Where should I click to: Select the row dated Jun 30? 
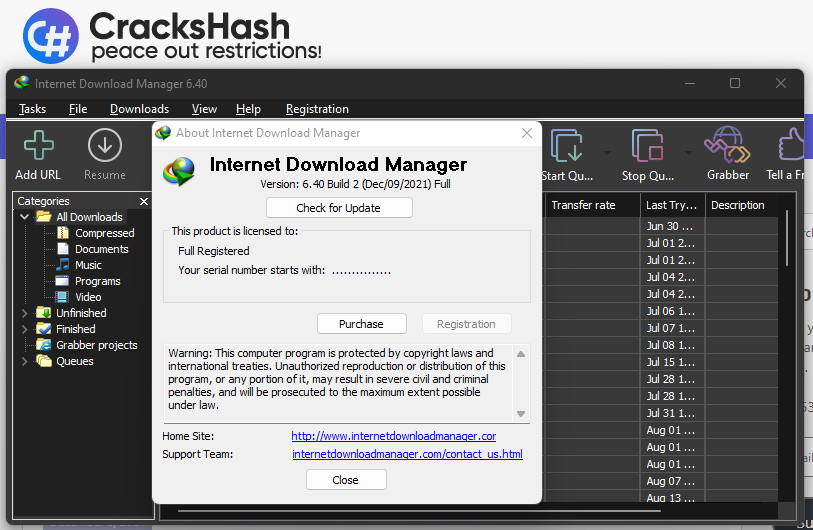pos(661,226)
